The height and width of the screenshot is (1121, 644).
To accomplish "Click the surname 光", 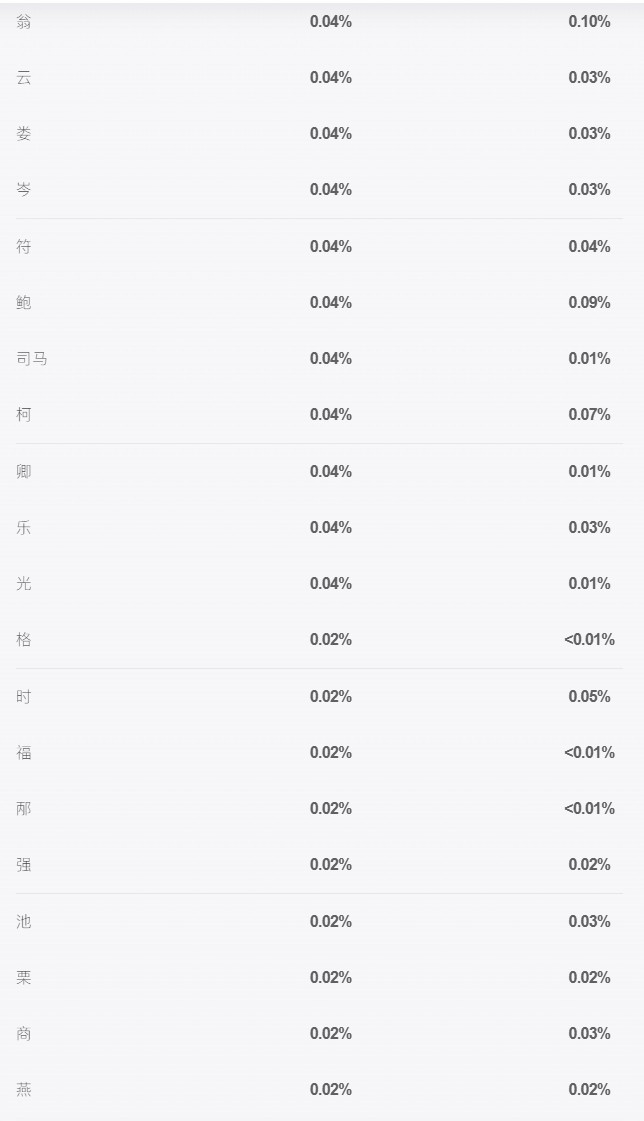I will tap(24, 583).
